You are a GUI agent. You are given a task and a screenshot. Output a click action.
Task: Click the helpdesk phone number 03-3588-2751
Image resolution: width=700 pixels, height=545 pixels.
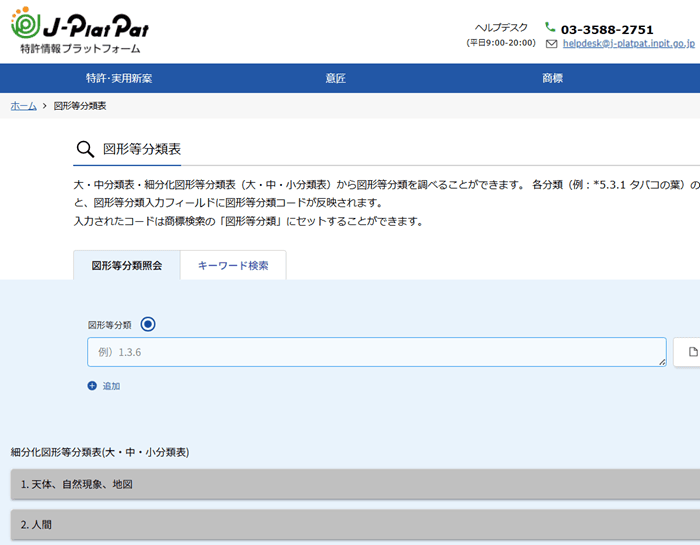(607, 29)
